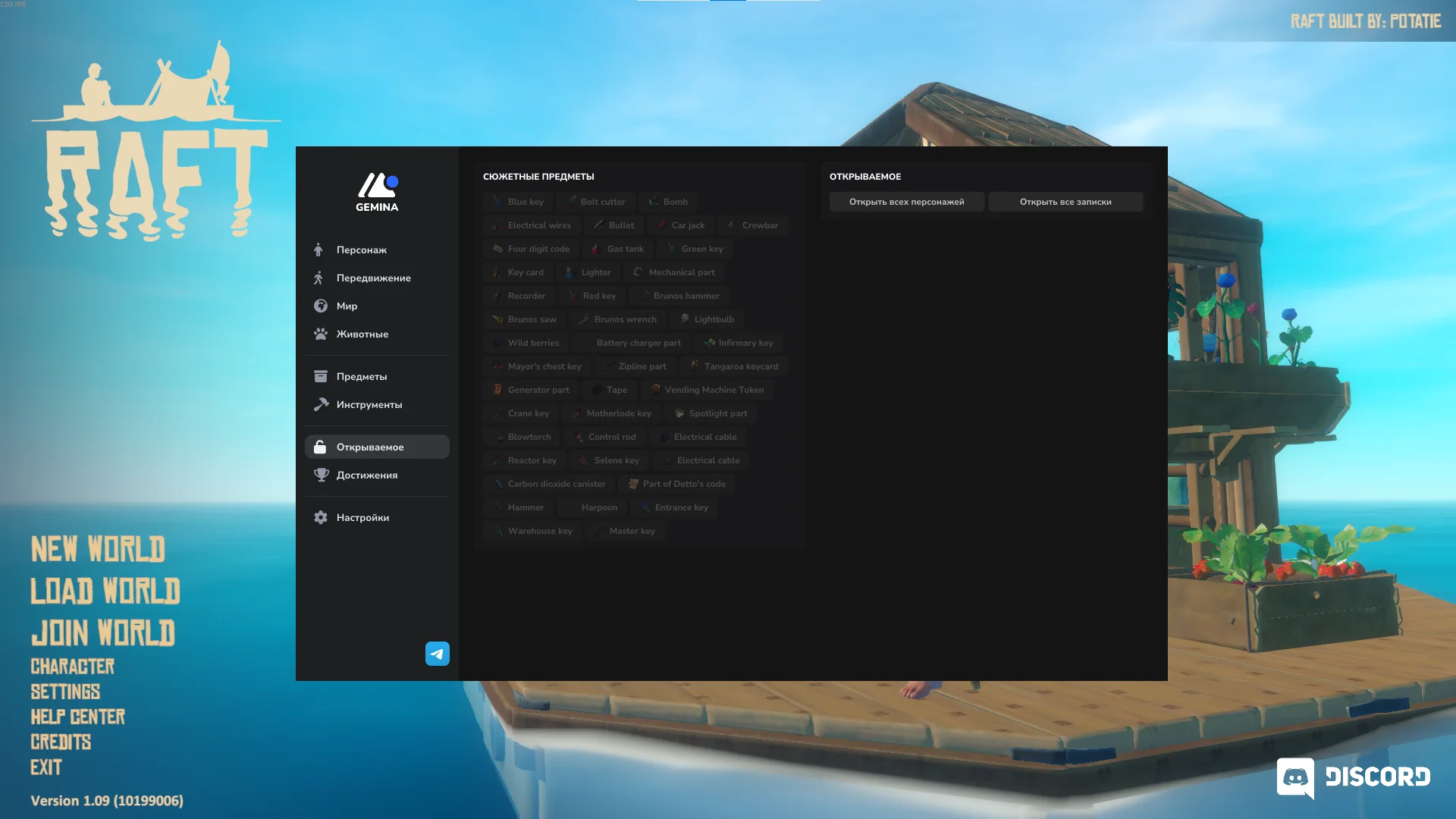
Task: Click the Green key item icon
Action: point(671,249)
